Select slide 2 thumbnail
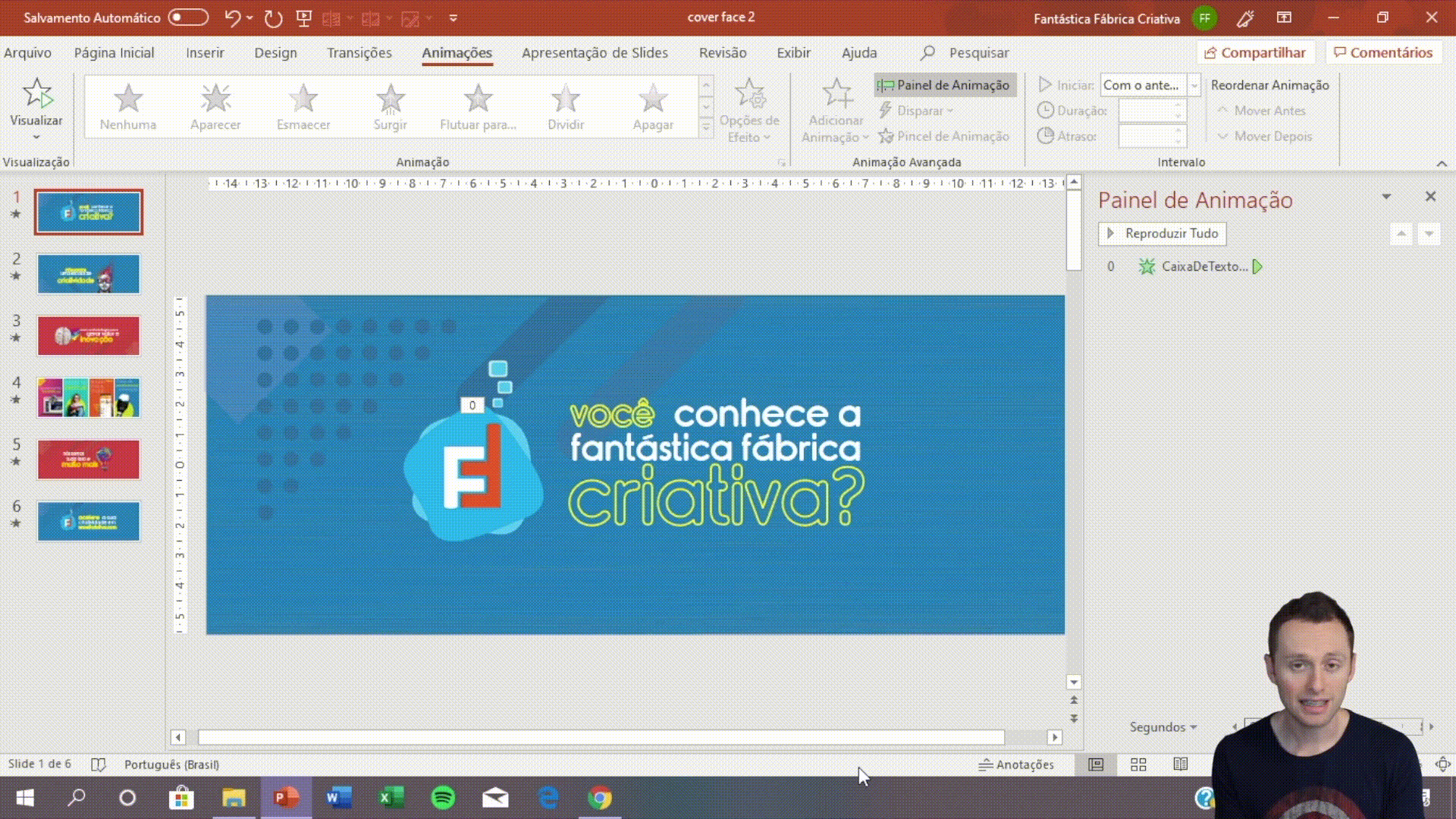Screen dimensions: 1456x819 pyautogui.click(x=89, y=274)
